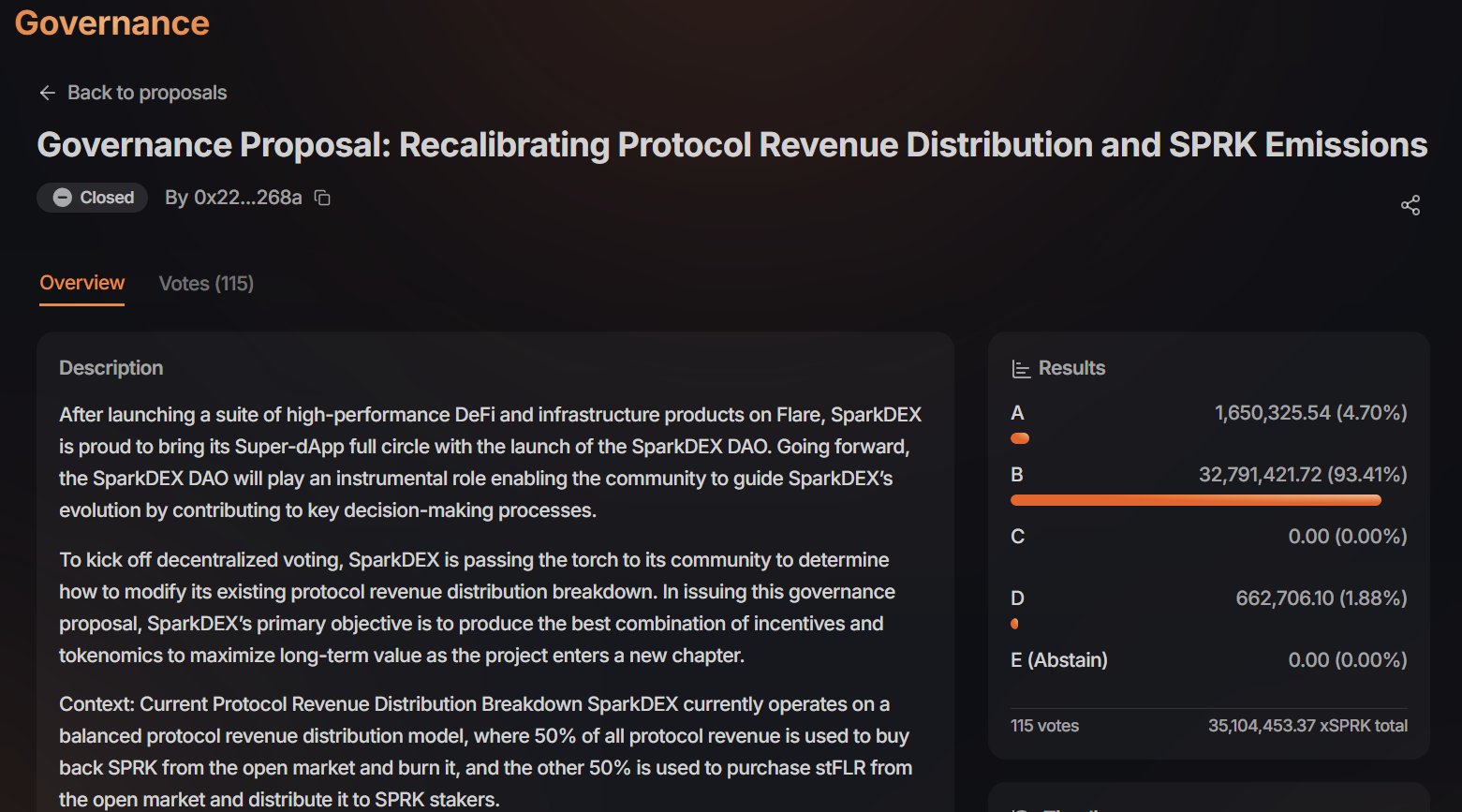Viewport: 1462px width, 812px height.
Task: Select option B result label
Action: click(x=1017, y=475)
